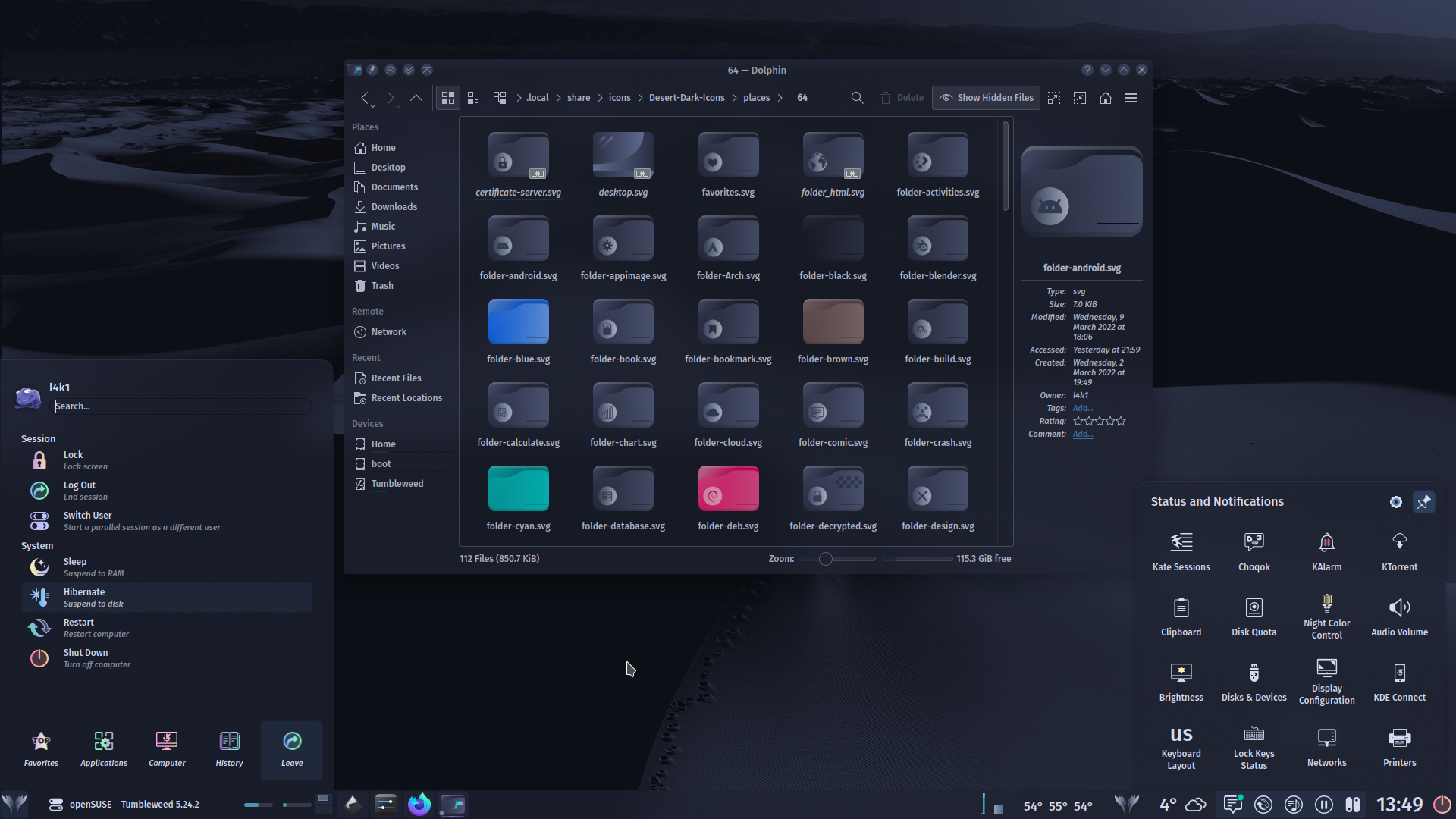Switch to History tab in launcher
The height and width of the screenshot is (819, 1456).
[x=229, y=750]
